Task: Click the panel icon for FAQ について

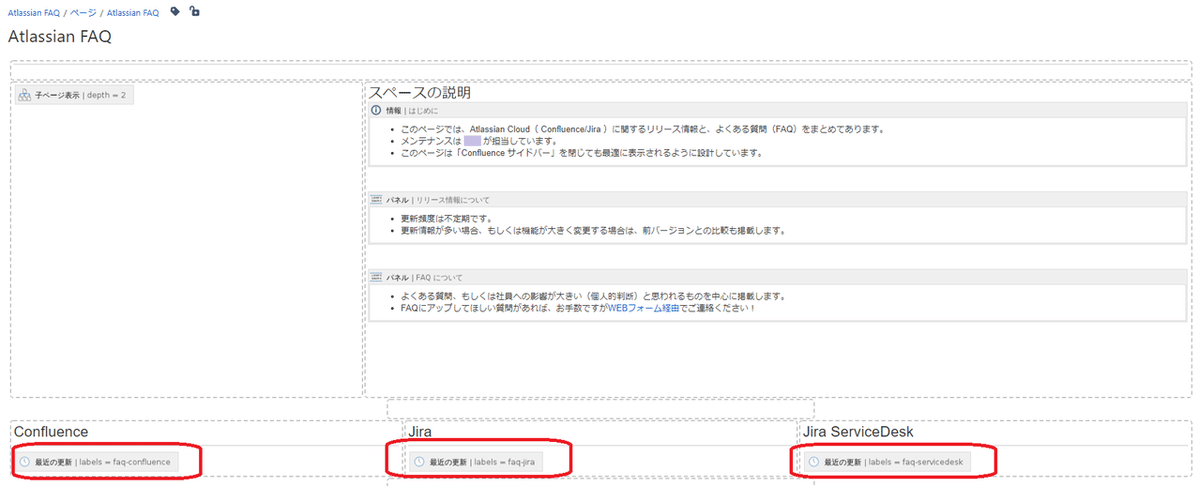Action: (376, 277)
